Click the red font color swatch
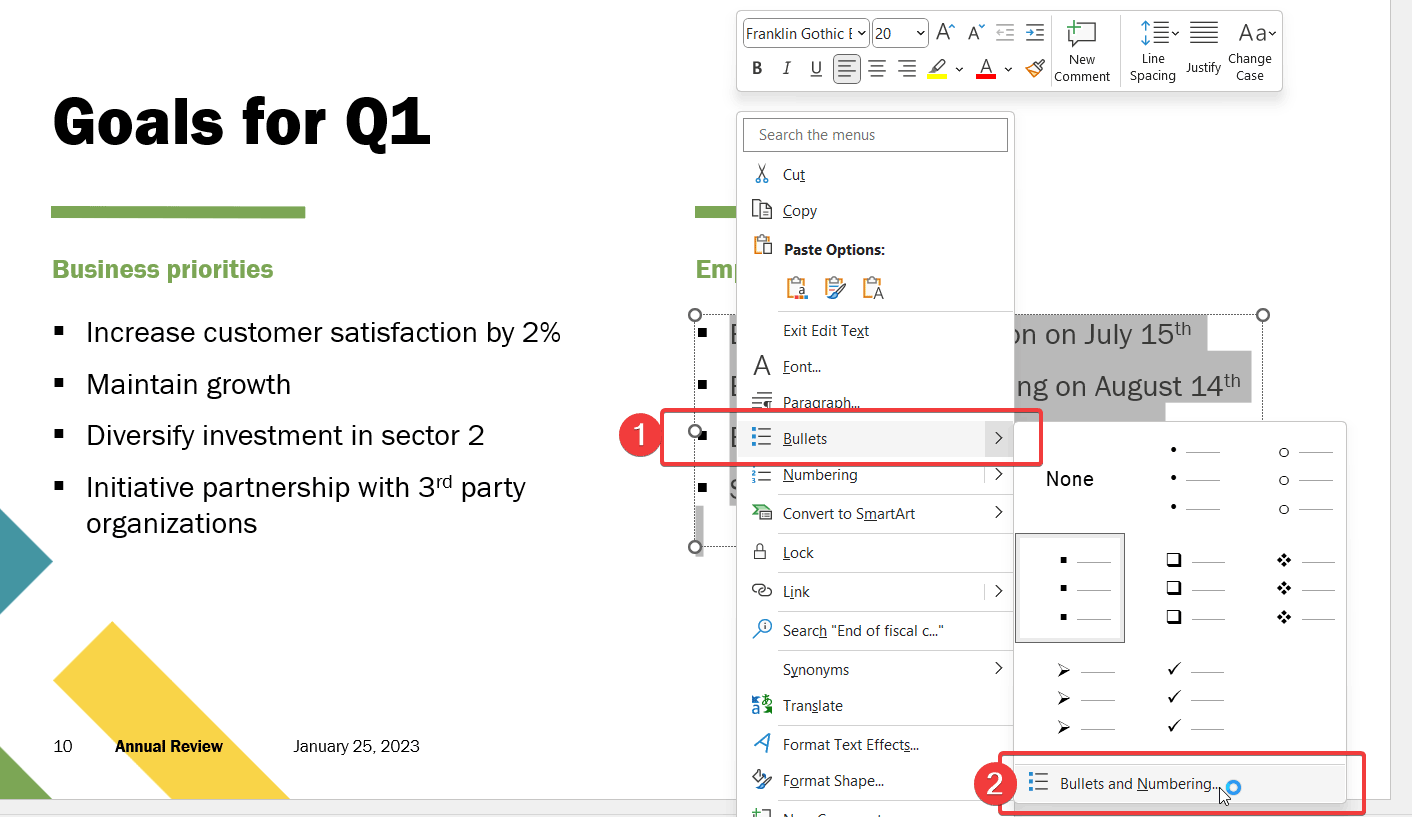 [x=986, y=68]
